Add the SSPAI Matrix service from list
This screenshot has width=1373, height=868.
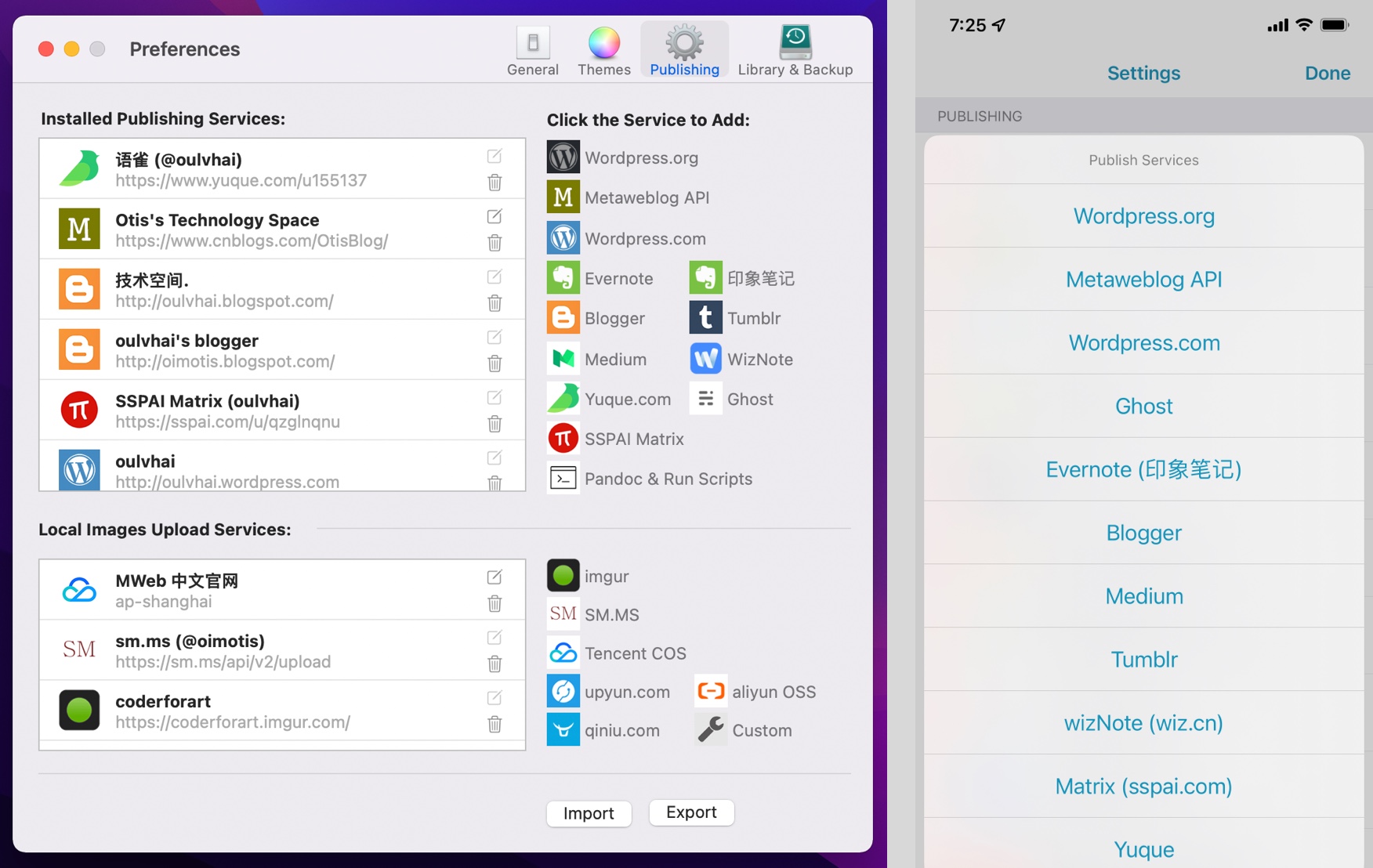[x=616, y=439]
